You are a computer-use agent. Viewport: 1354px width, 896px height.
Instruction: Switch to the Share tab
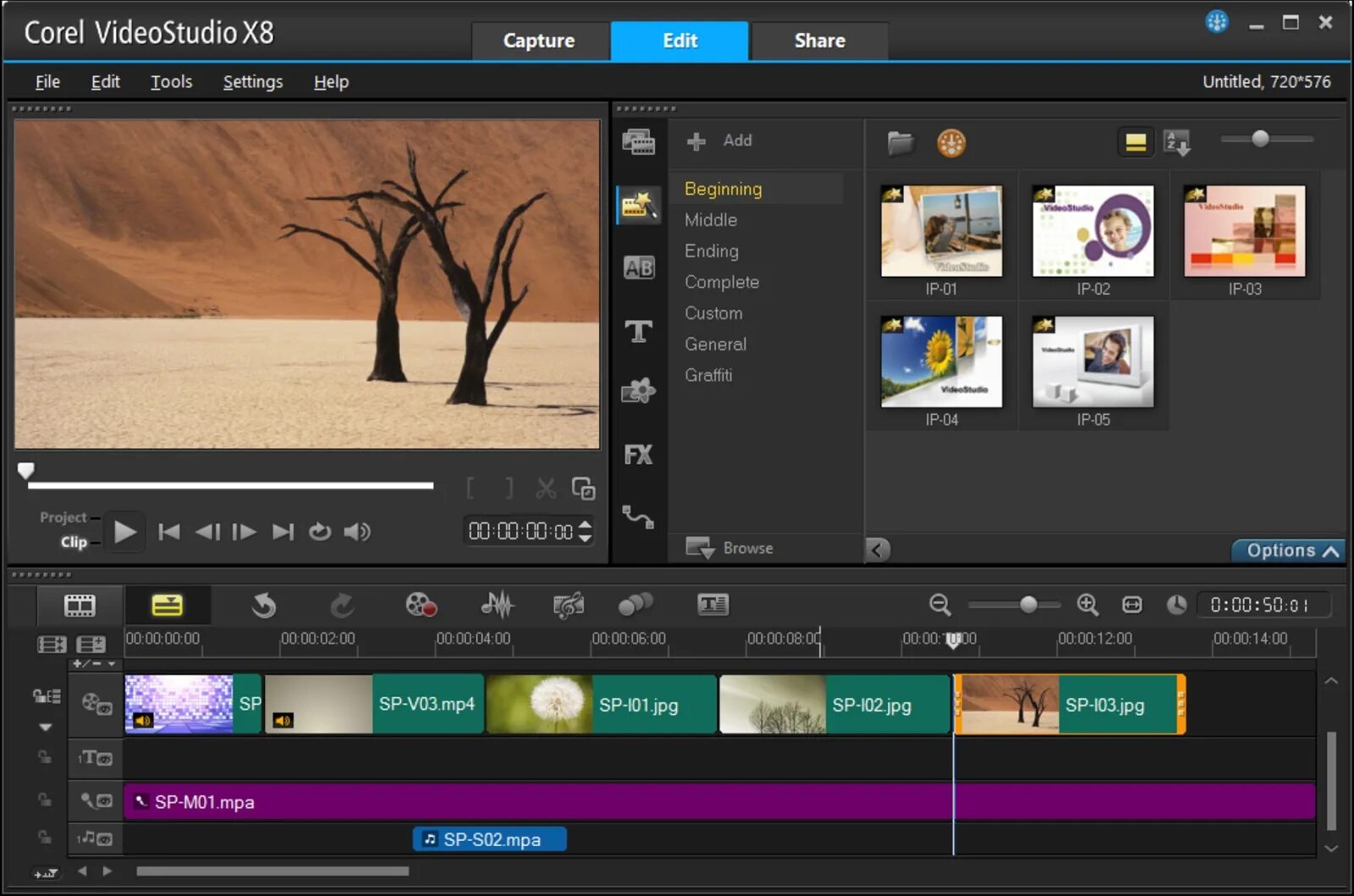point(817,40)
